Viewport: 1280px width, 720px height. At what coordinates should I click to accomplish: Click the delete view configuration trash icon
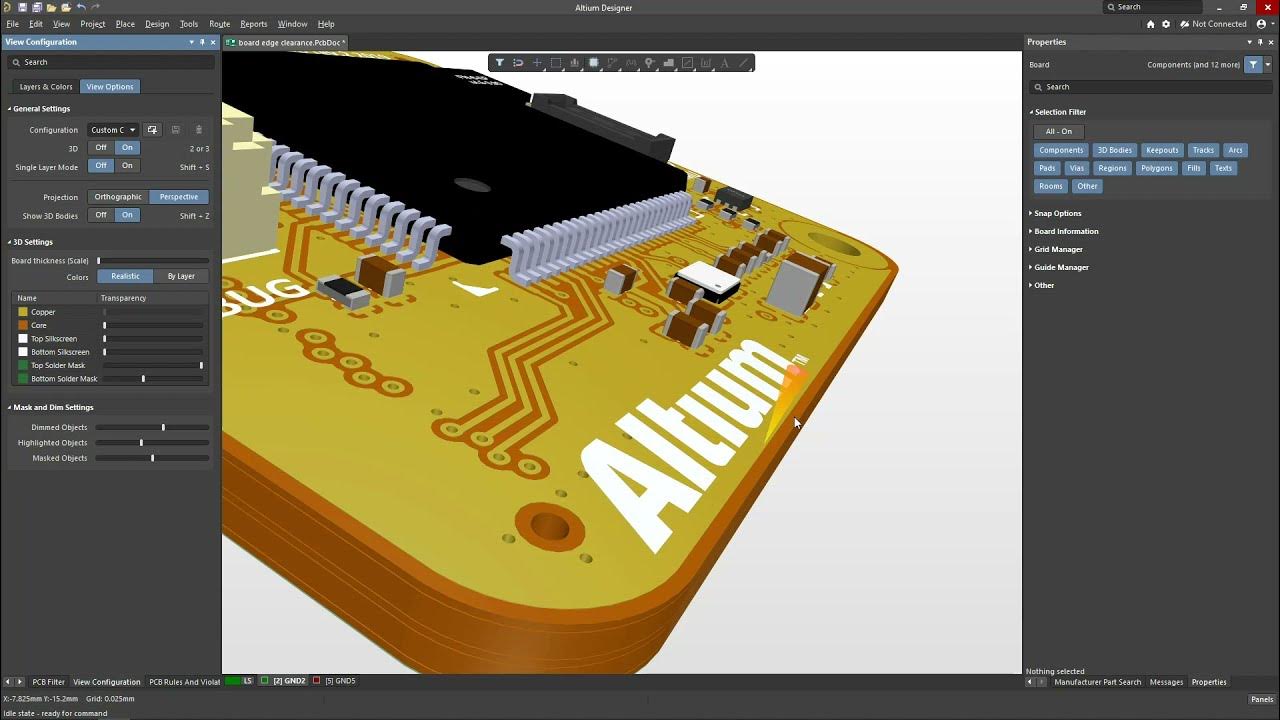coord(198,130)
